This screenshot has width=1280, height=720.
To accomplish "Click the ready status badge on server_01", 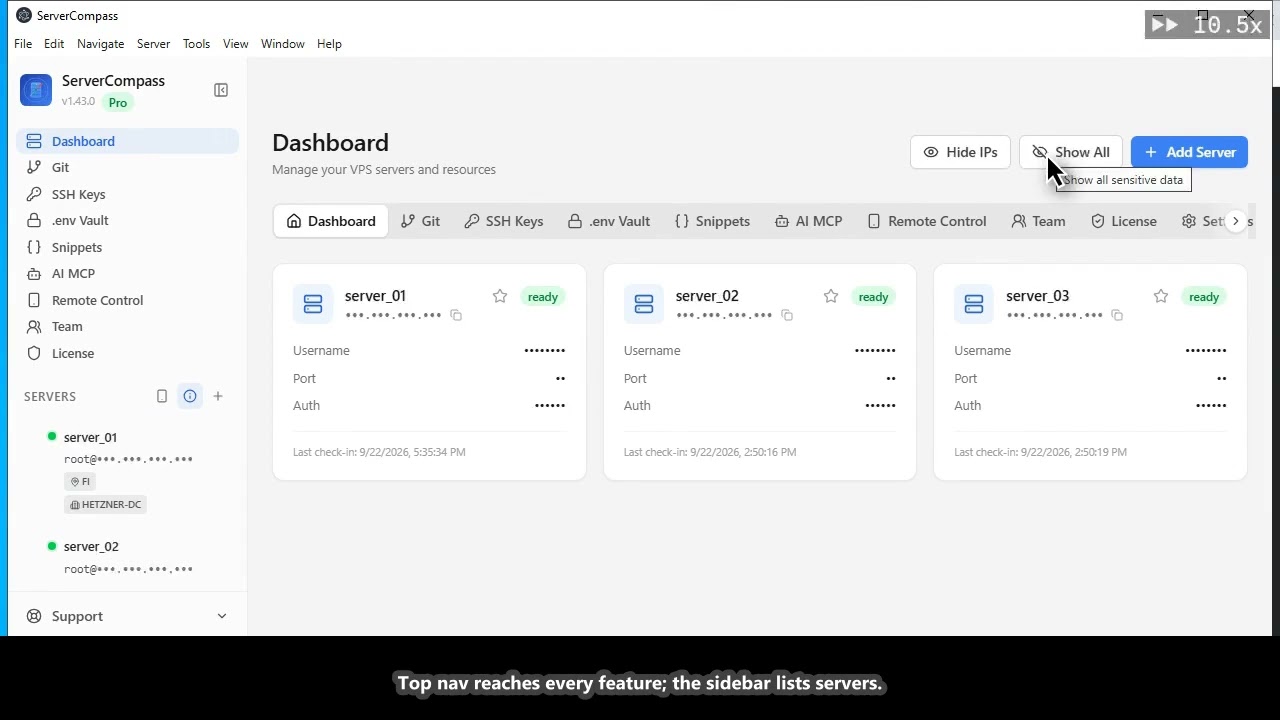I will (543, 297).
